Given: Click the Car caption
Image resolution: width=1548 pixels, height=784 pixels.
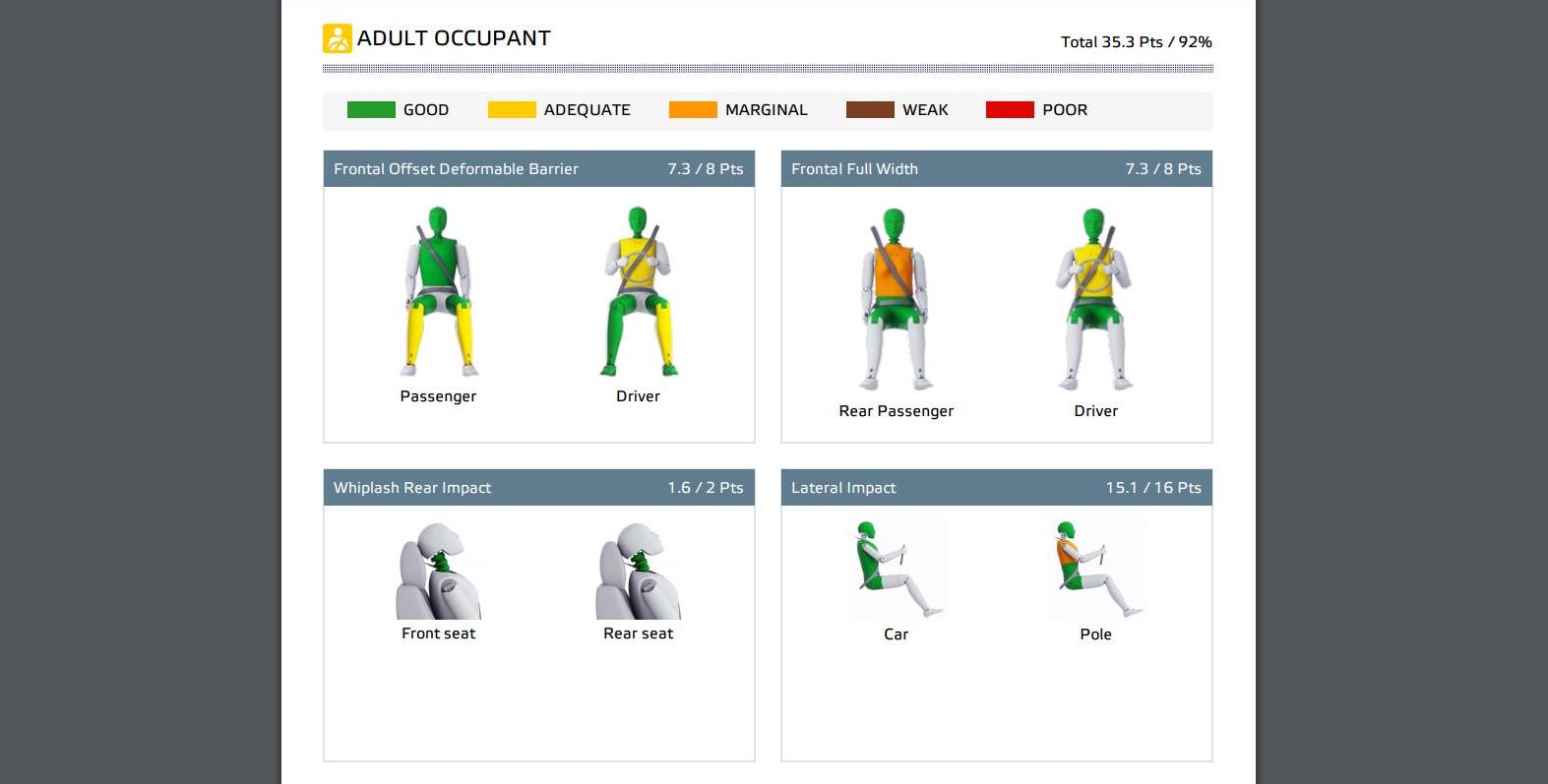Looking at the screenshot, I should [897, 634].
